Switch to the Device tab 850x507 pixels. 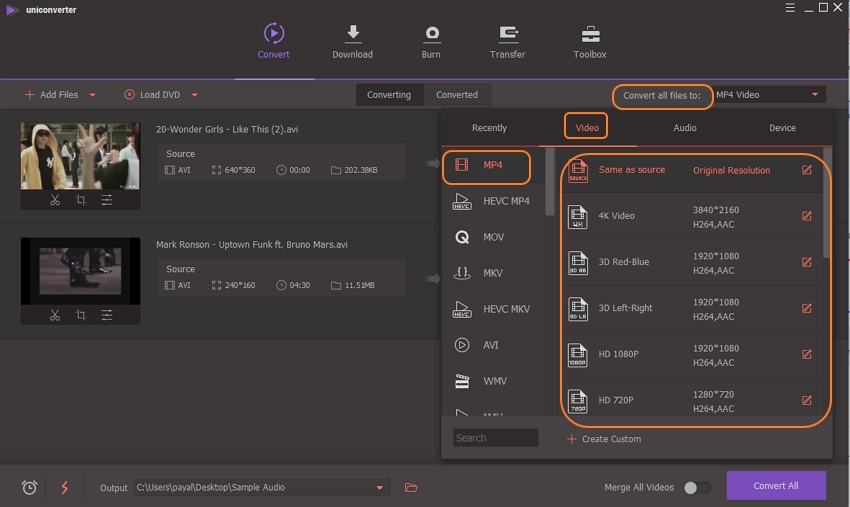pos(782,128)
